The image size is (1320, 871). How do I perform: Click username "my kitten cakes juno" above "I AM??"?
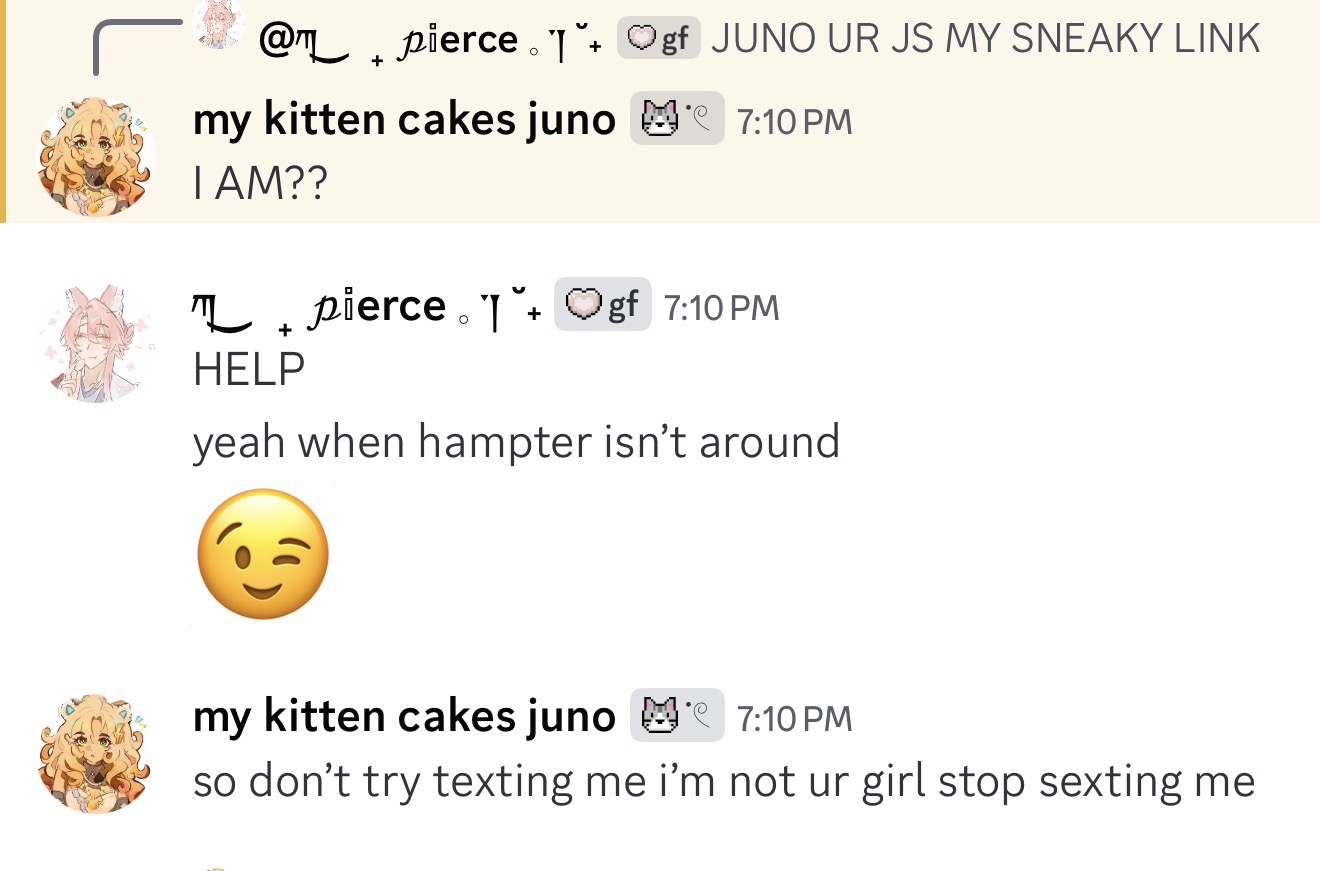[x=404, y=120]
